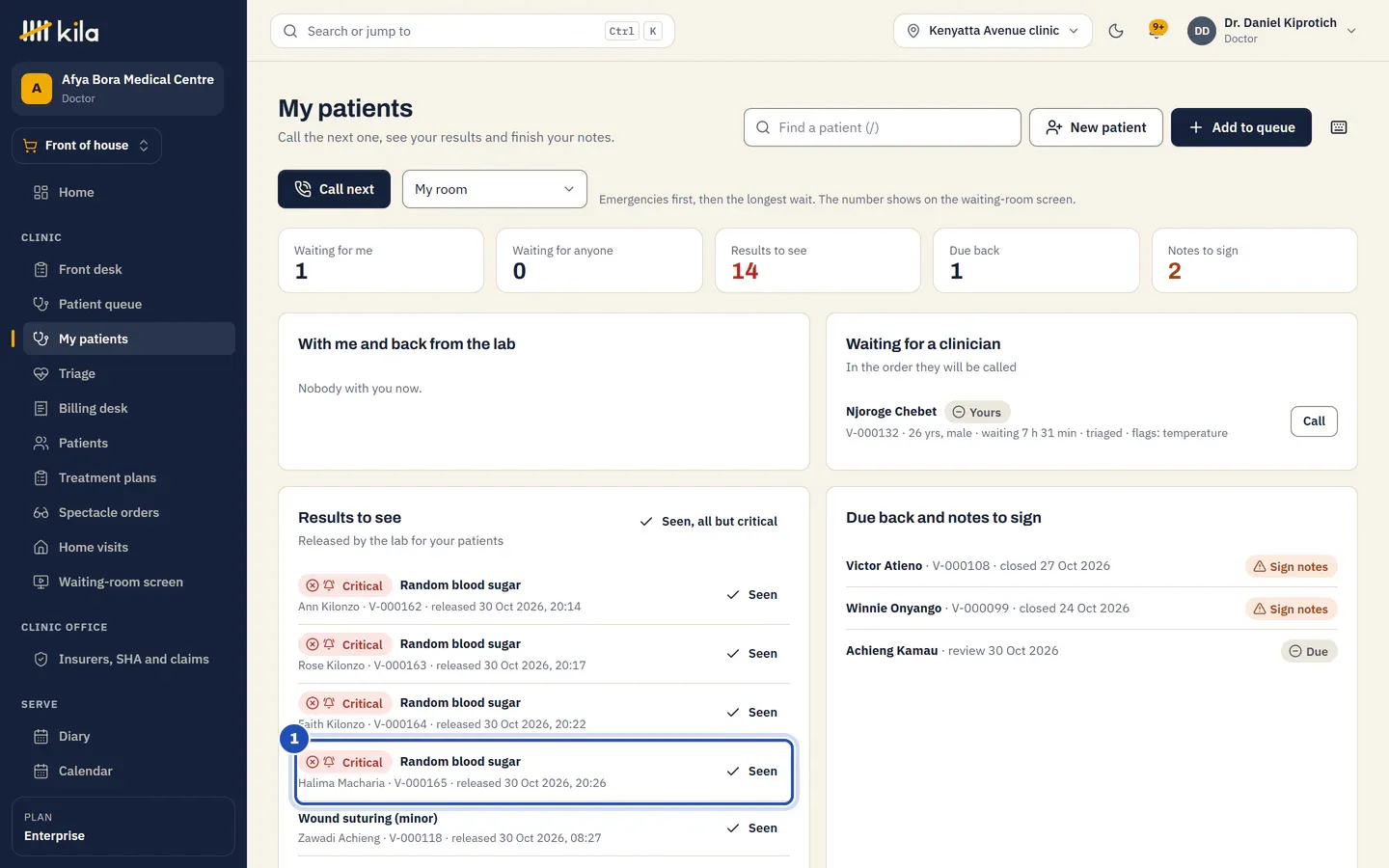Click the Home visits house icon

pos(41,547)
